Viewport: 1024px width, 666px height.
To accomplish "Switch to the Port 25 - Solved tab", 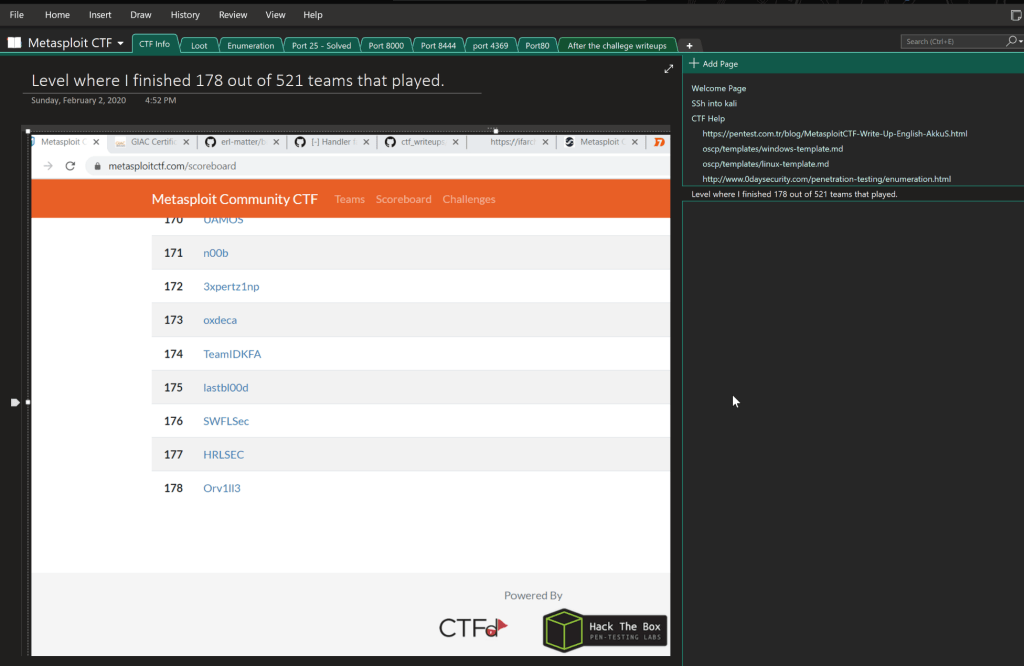I will (x=321, y=45).
